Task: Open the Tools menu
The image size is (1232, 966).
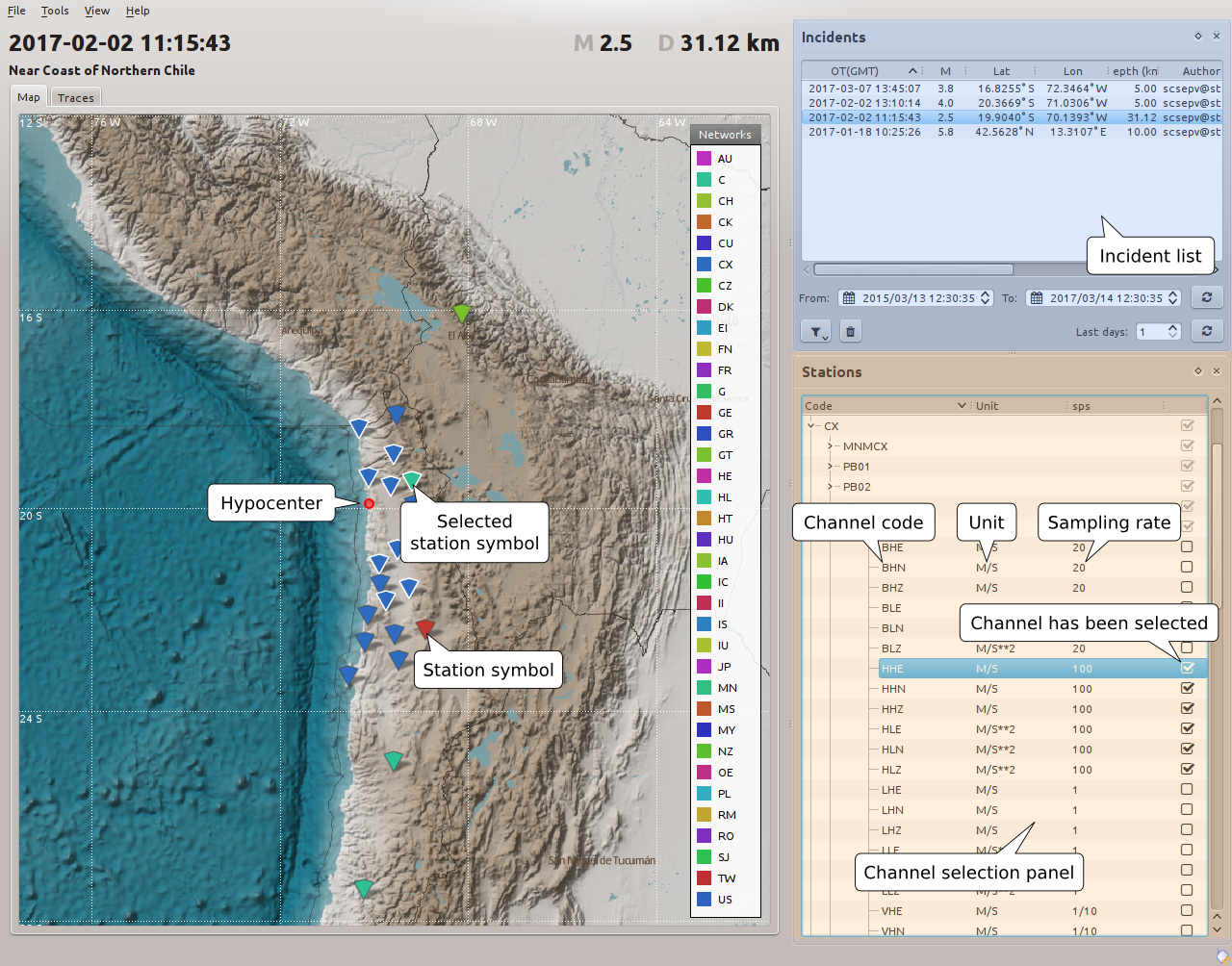Action: point(55,11)
